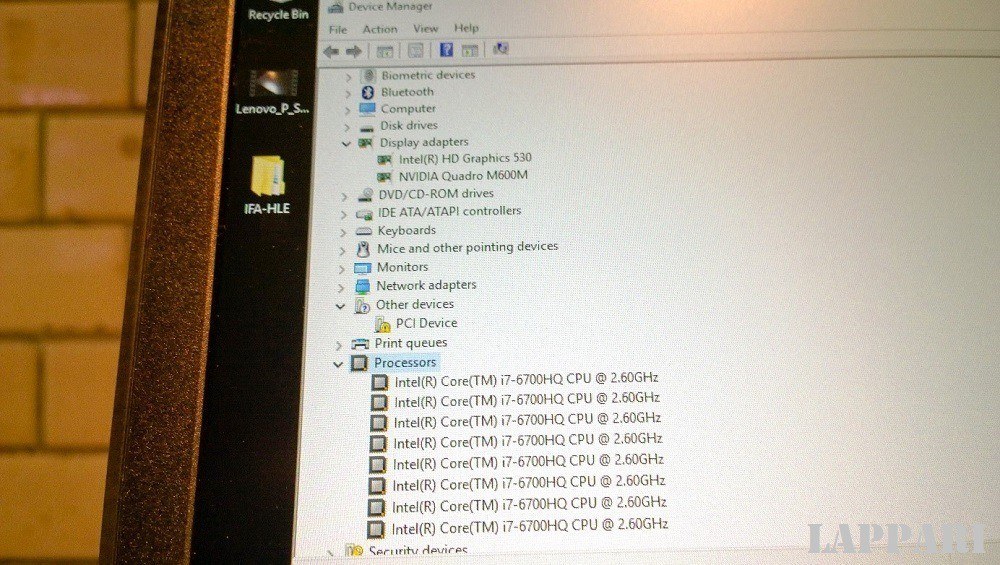Expand the Disk drives node
This screenshot has height=565, width=1000.
tap(348, 127)
